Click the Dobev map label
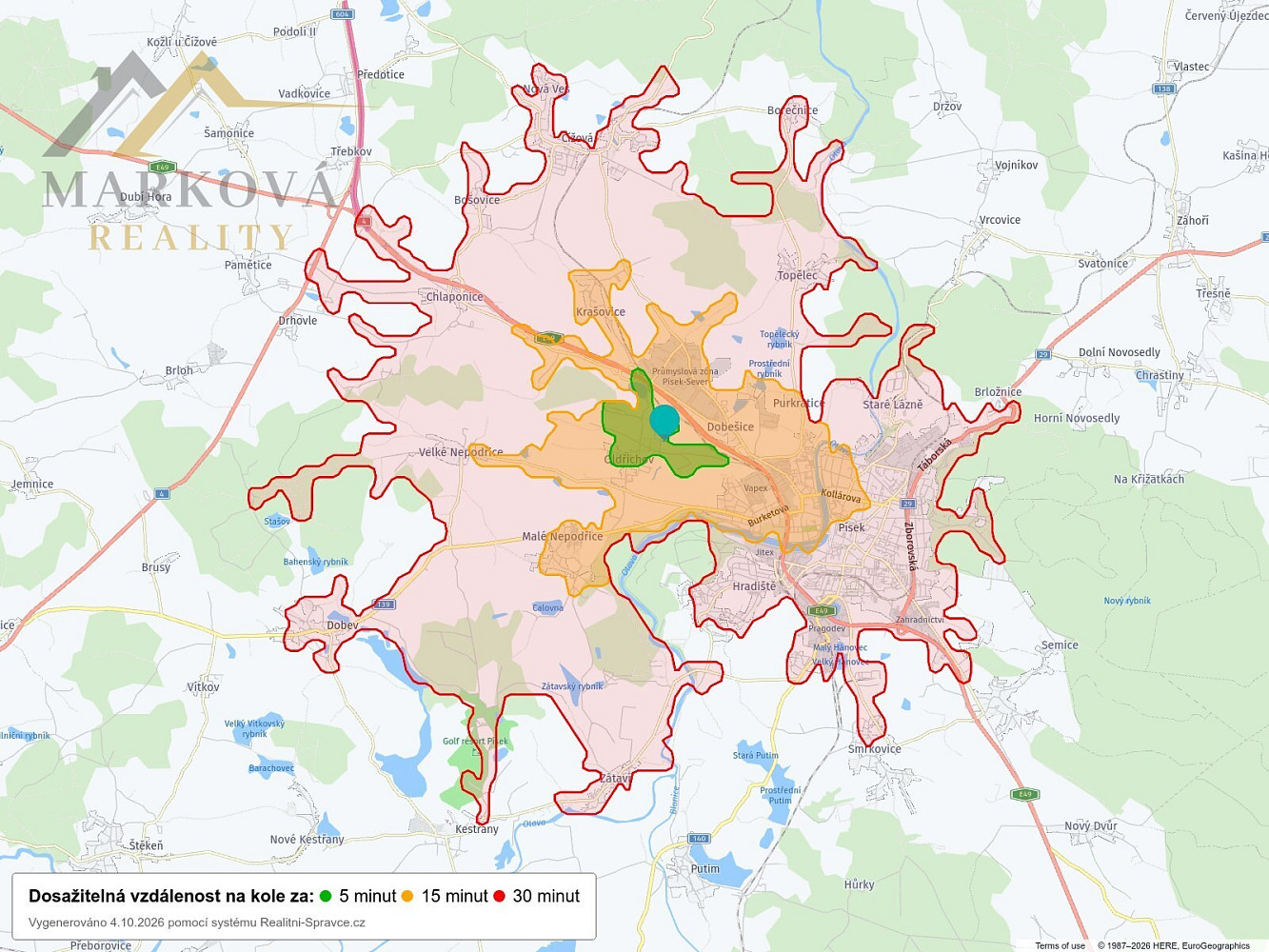This screenshot has height=952, width=1269. [x=343, y=625]
